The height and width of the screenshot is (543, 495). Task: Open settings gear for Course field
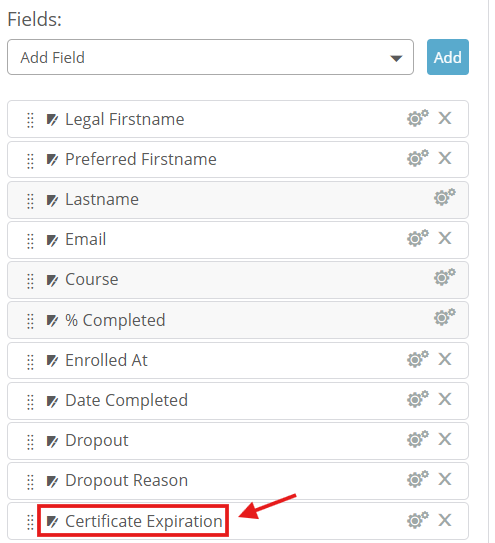pyautogui.click(x=445, y=277)
